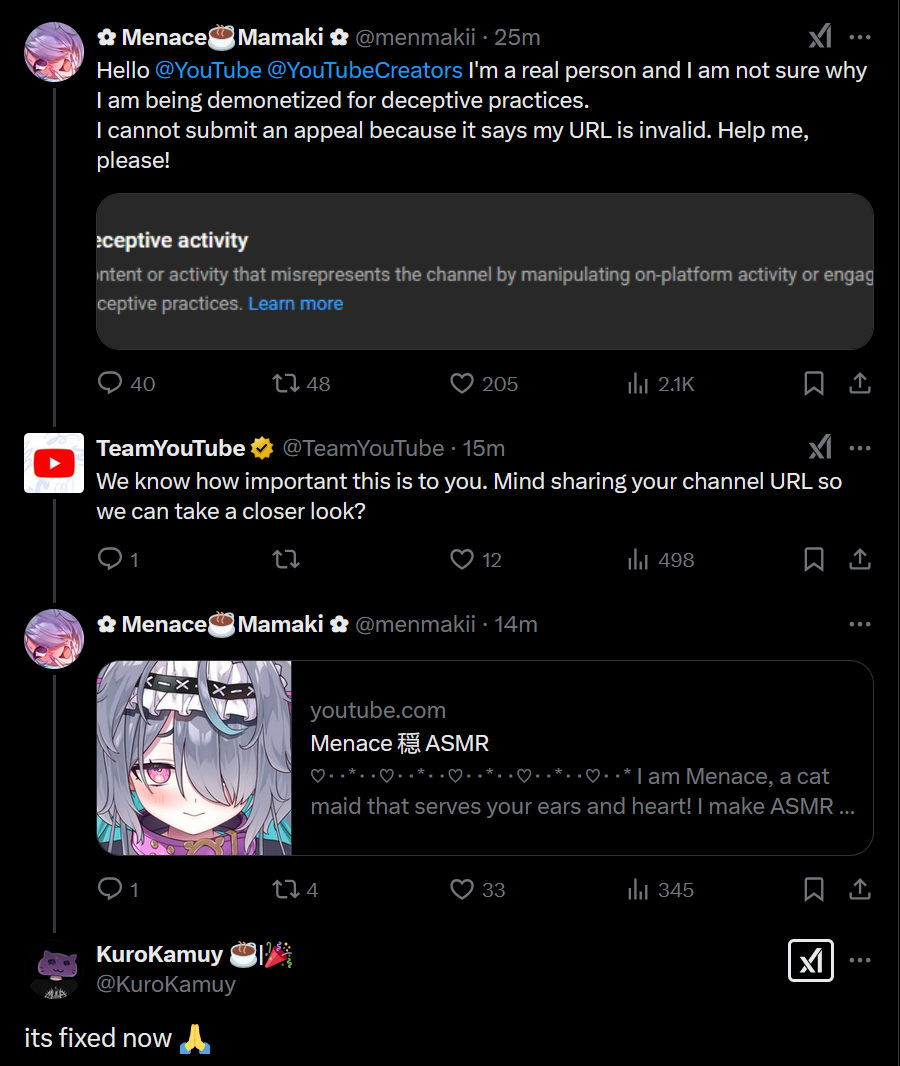Bookmark the TeamYouTube reply
Image resolution: width=900 pixels, height=1066 pixels.
tap(814, 560)
